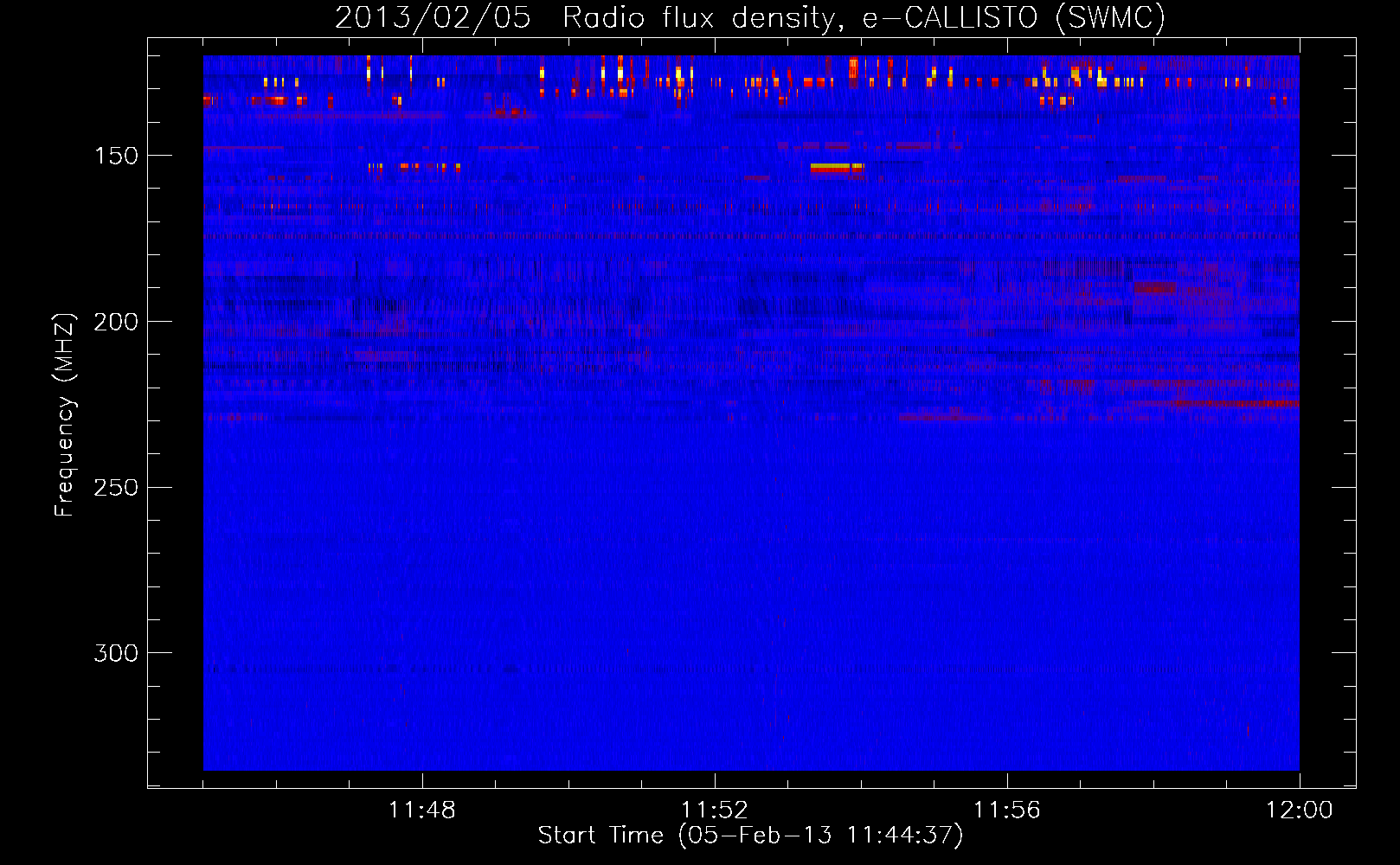The height and width of the screenshot is (865, 1400).
Task: Click the 11:48 time tick label
Action: (x=421, y=811)
